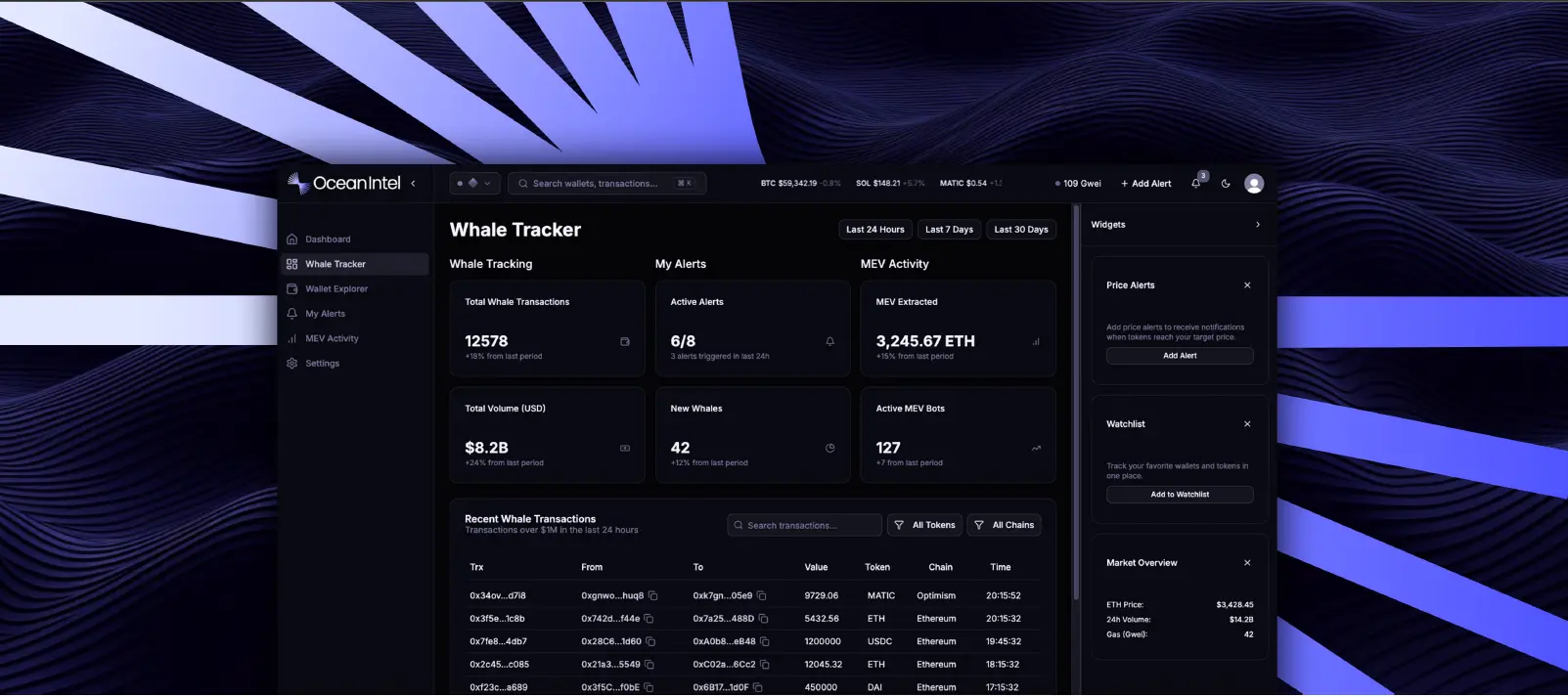Open the network selector dropdown
Screen dimensions: 1568x697
[474, 183]
